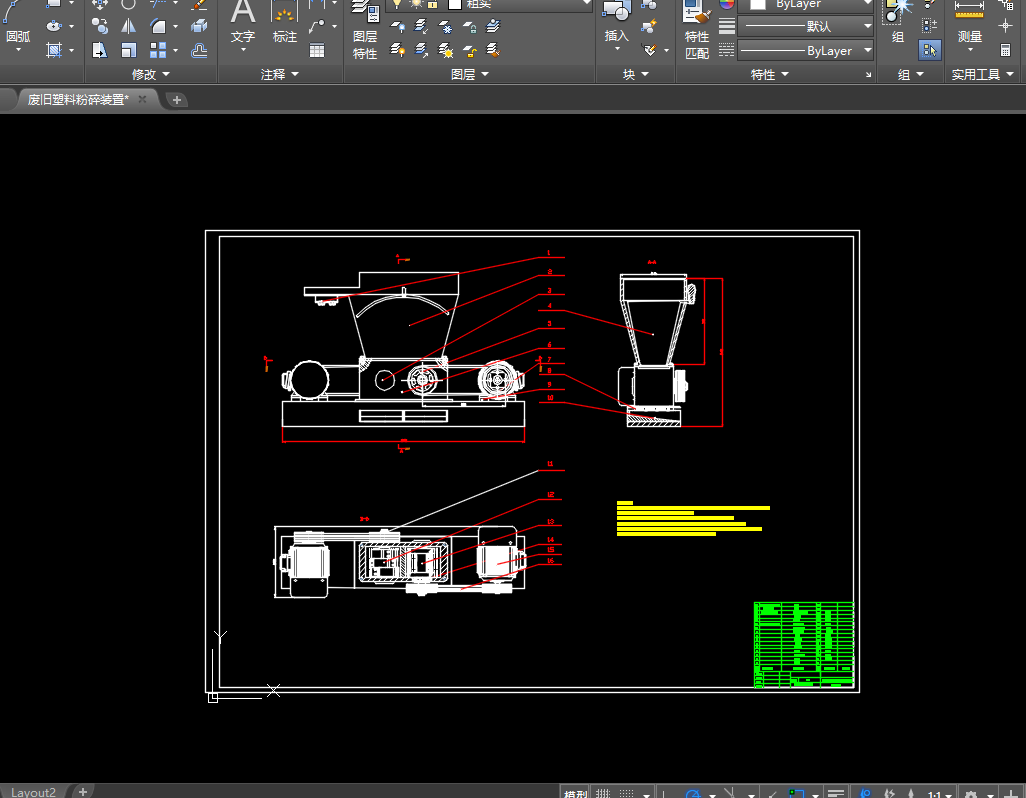Select the Mirror tool

129,26
